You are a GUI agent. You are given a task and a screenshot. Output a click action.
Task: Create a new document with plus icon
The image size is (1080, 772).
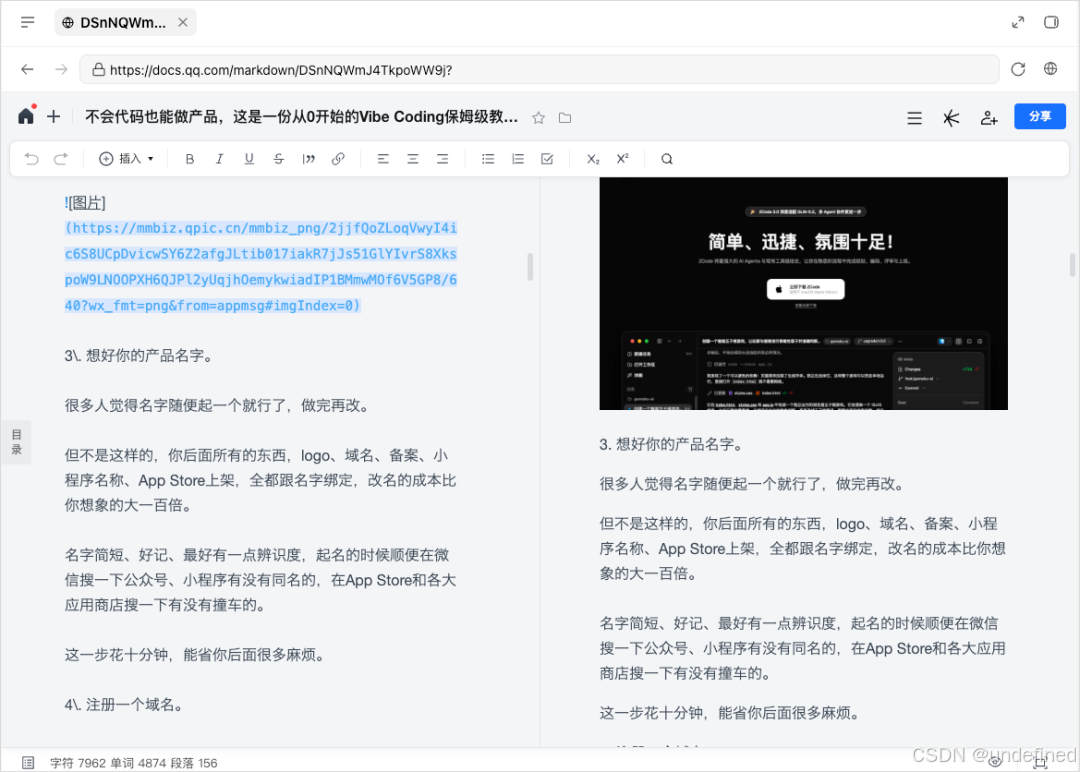pos(54,117)
